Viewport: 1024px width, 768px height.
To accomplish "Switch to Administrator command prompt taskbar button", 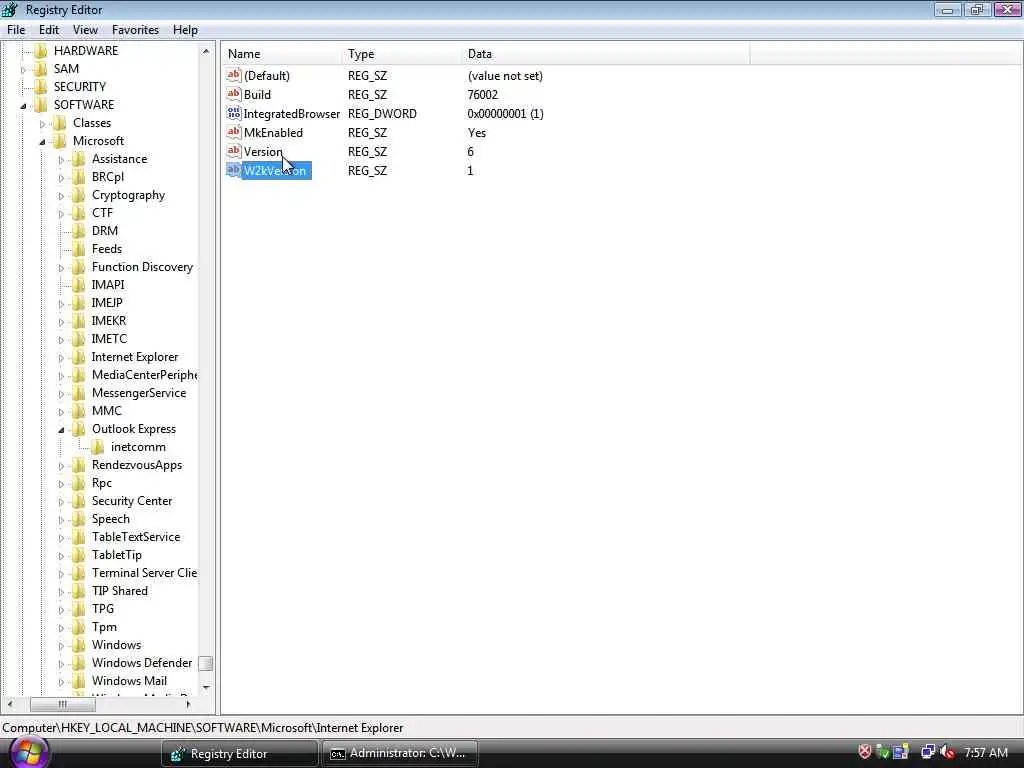I will [x=400, y=754].
